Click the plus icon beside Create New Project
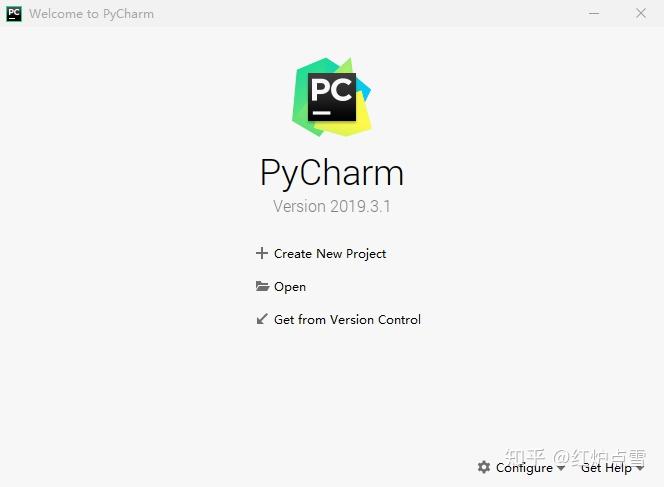664x487 pixels. point(262,253)
